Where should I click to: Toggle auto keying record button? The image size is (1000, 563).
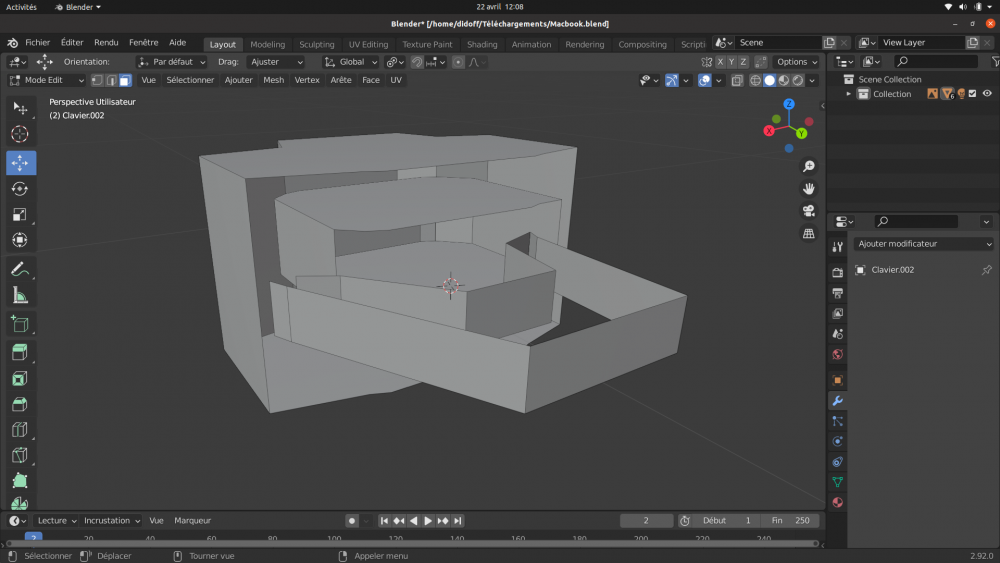[x=351, y=521]
